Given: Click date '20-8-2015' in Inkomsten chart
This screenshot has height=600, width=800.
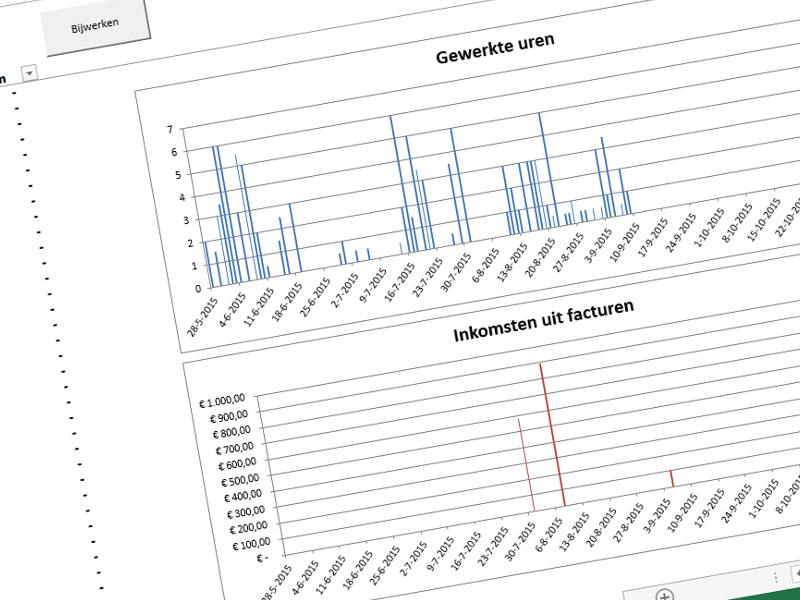Looking at the screenshot, I should point(602,528).
